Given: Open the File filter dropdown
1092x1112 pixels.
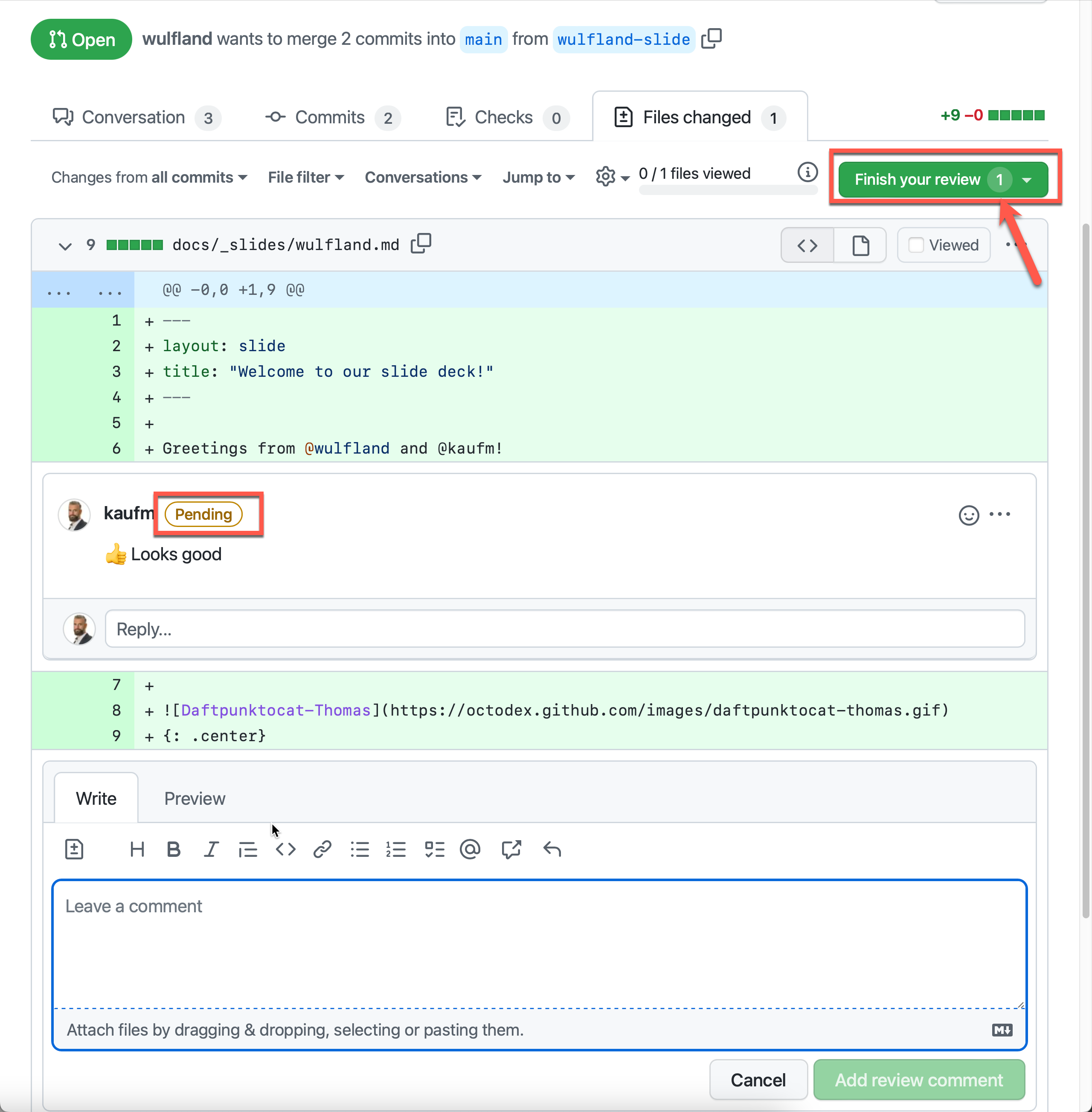Looking at the screenshot, I should [306, 178].
